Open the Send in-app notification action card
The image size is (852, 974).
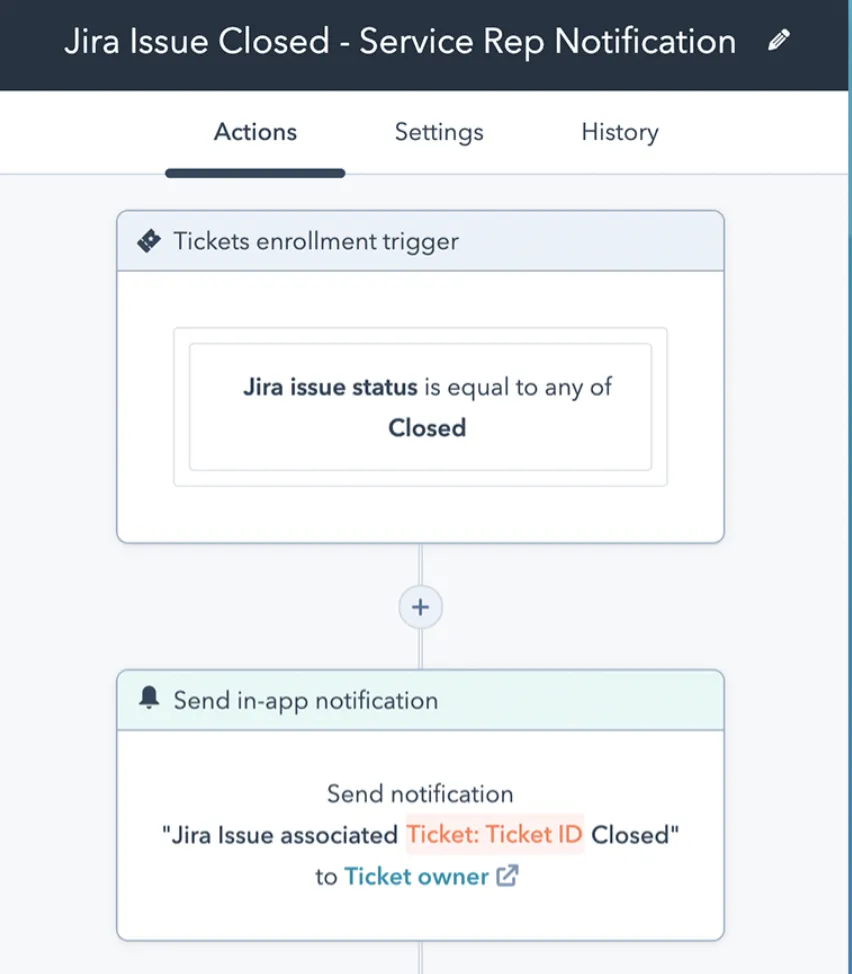(x=420, y=835)
